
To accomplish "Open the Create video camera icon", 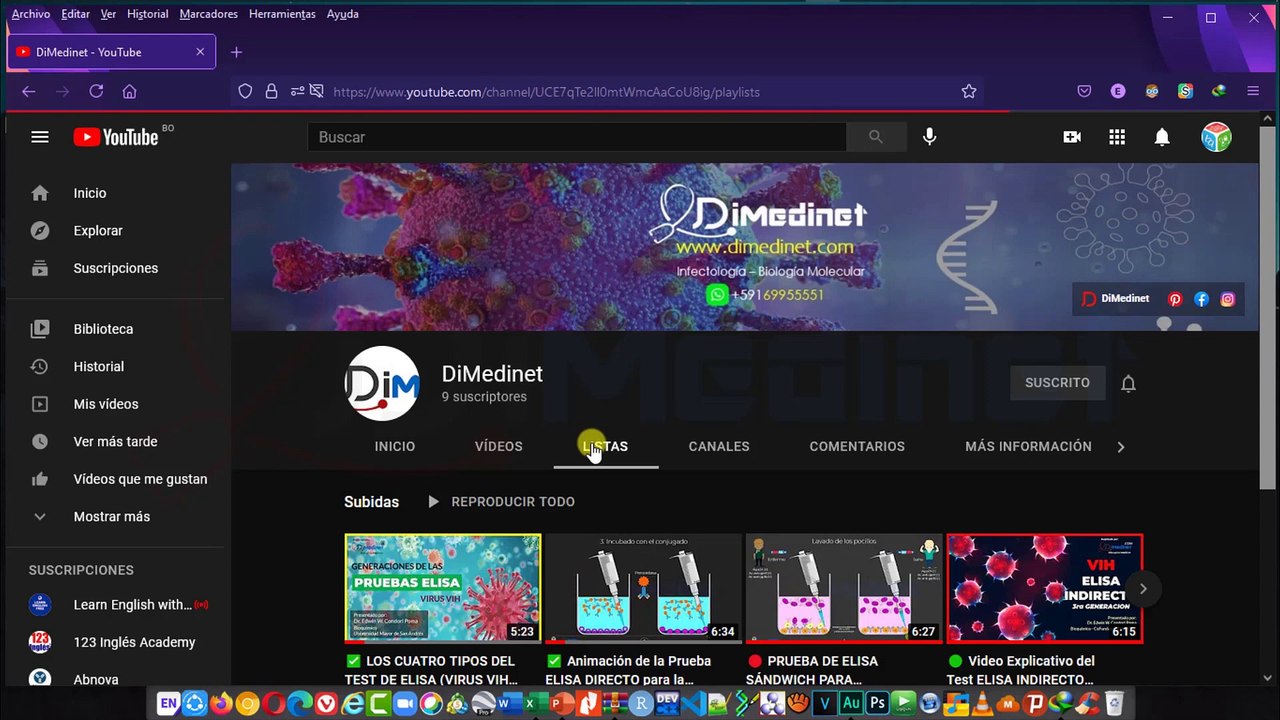I will point(1072,137).
